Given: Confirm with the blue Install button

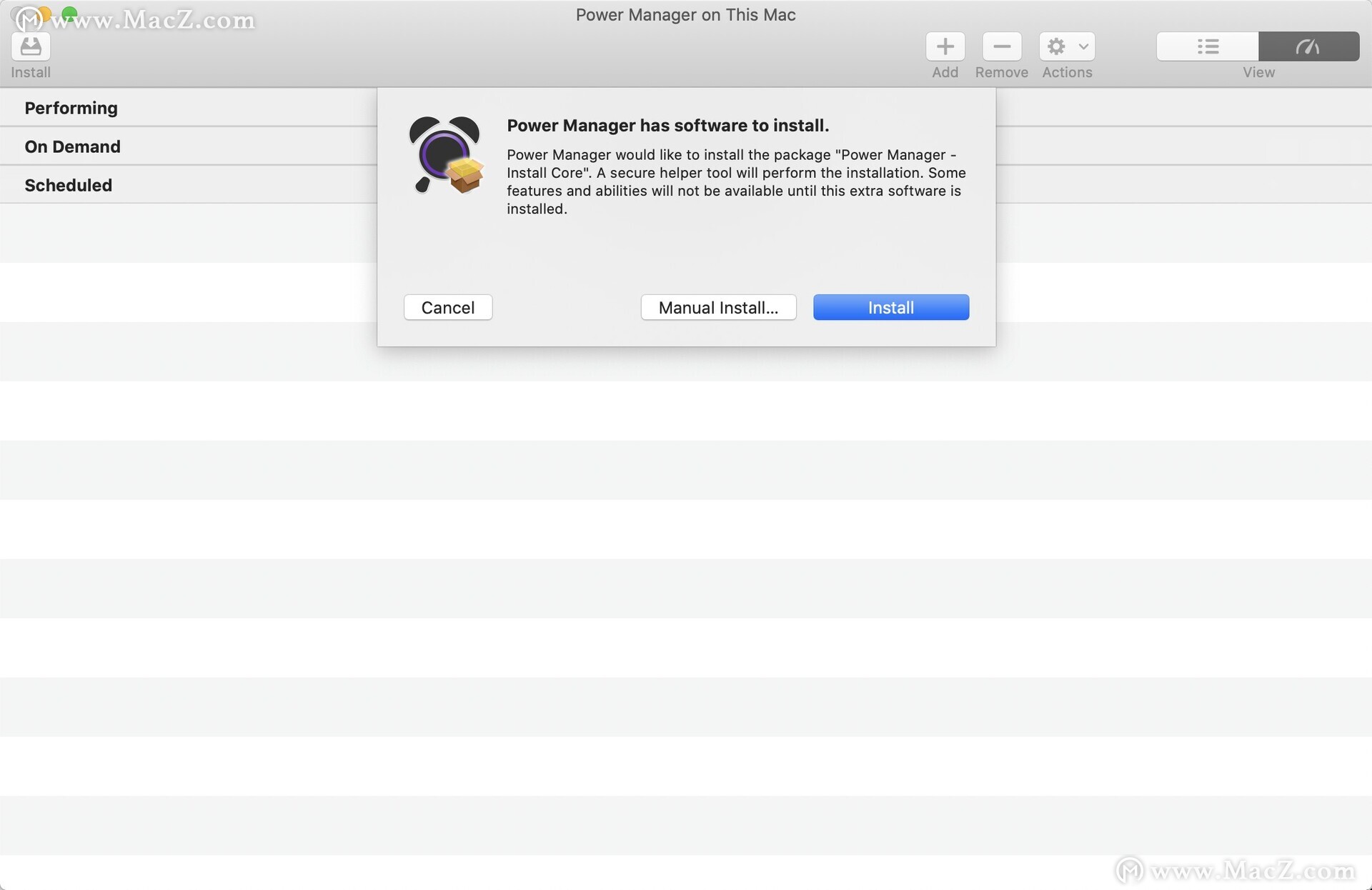Looking at the screenshot, I should (x=890, y=307).
